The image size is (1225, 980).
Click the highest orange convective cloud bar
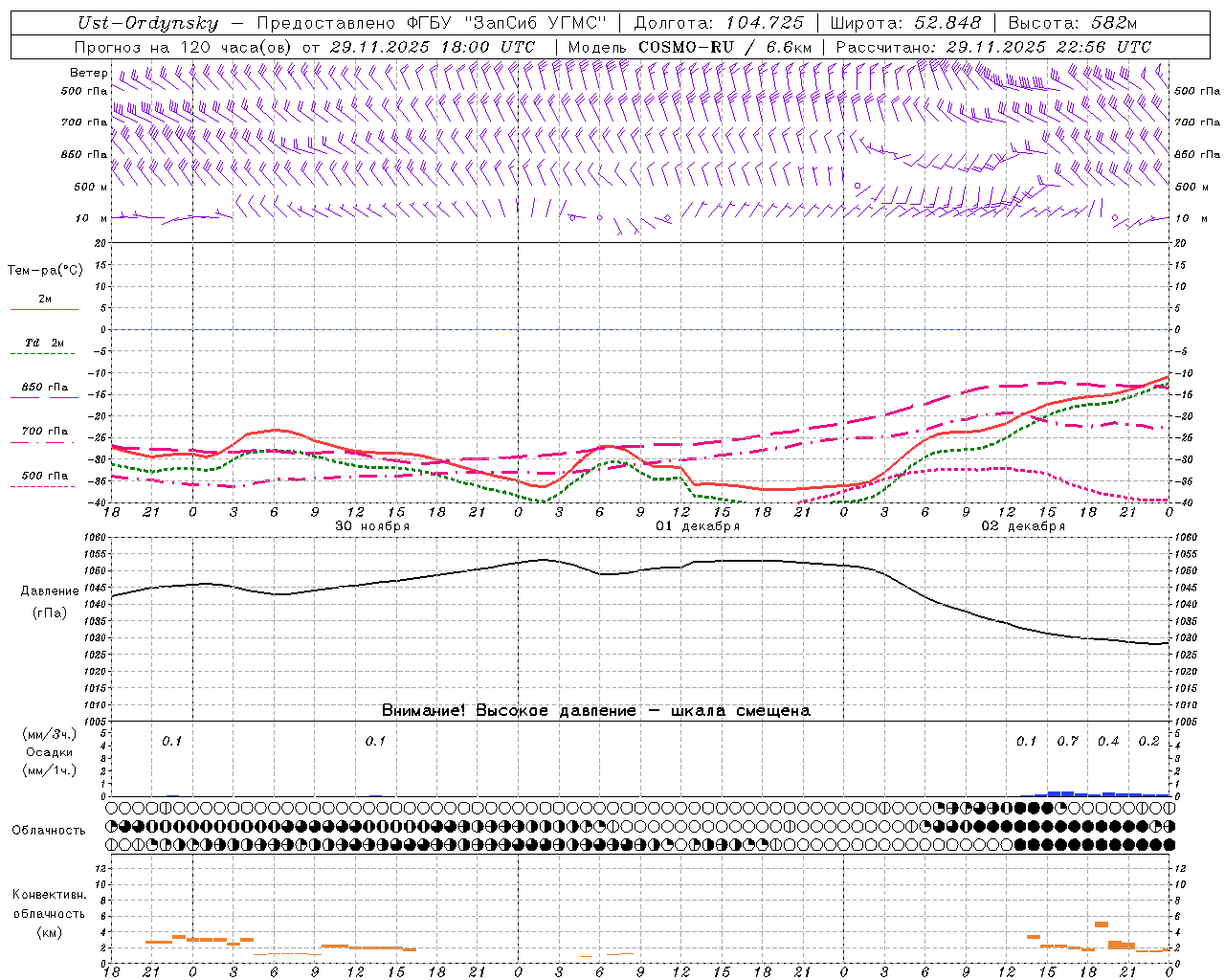(1101, 924)
